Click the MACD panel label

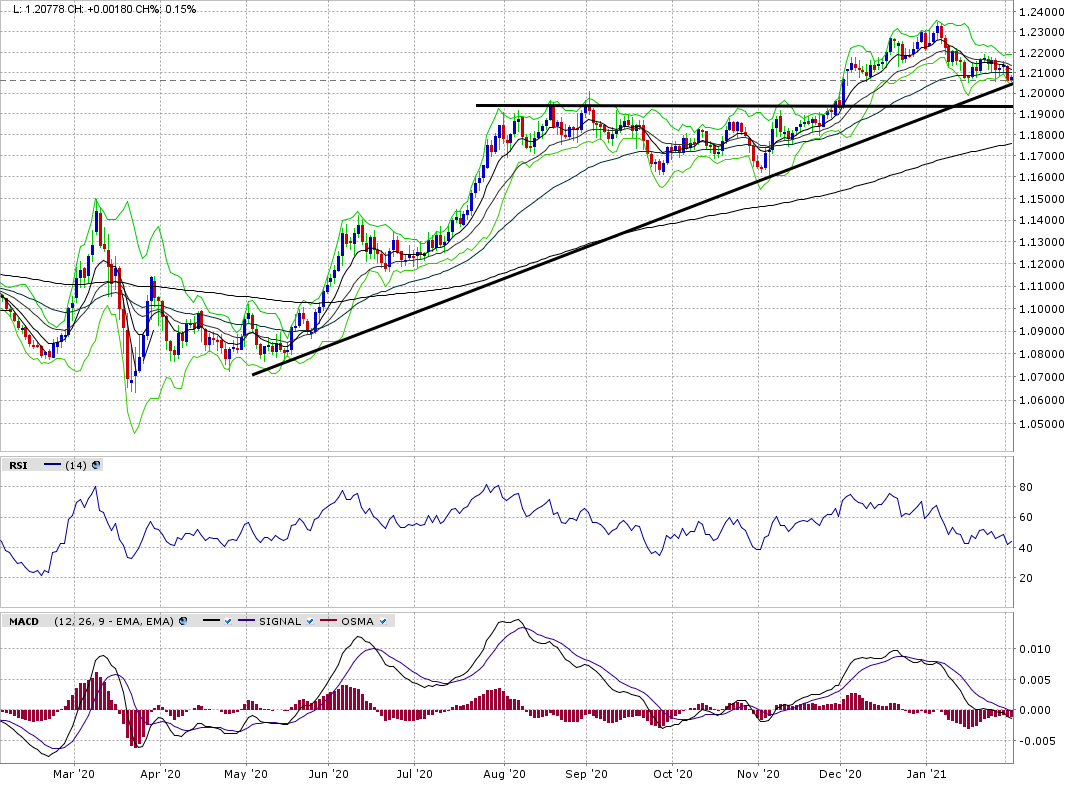point(24,621)
